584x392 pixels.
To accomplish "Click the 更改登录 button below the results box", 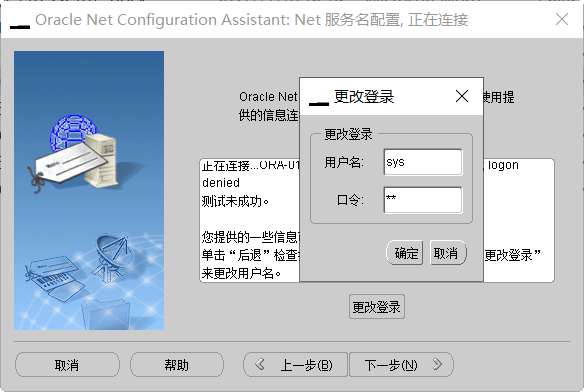I will pos(377,307).
